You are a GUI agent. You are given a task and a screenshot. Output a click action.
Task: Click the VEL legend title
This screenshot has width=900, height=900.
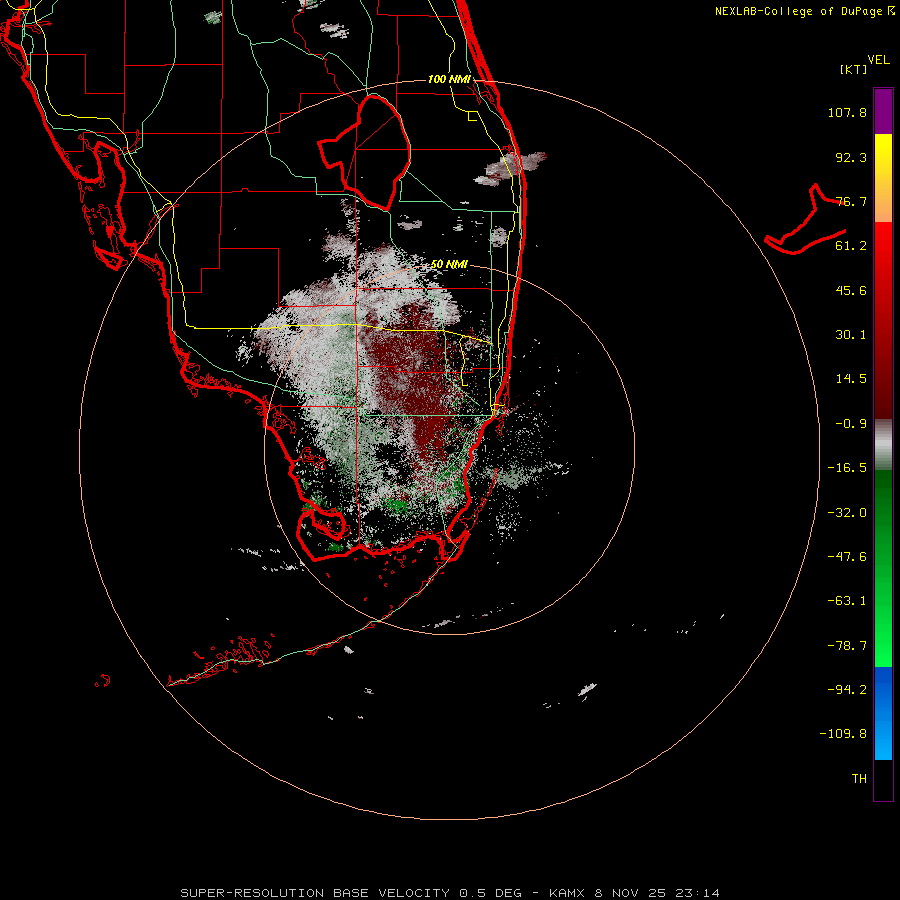pyautogui.click(x=878, y=59)
